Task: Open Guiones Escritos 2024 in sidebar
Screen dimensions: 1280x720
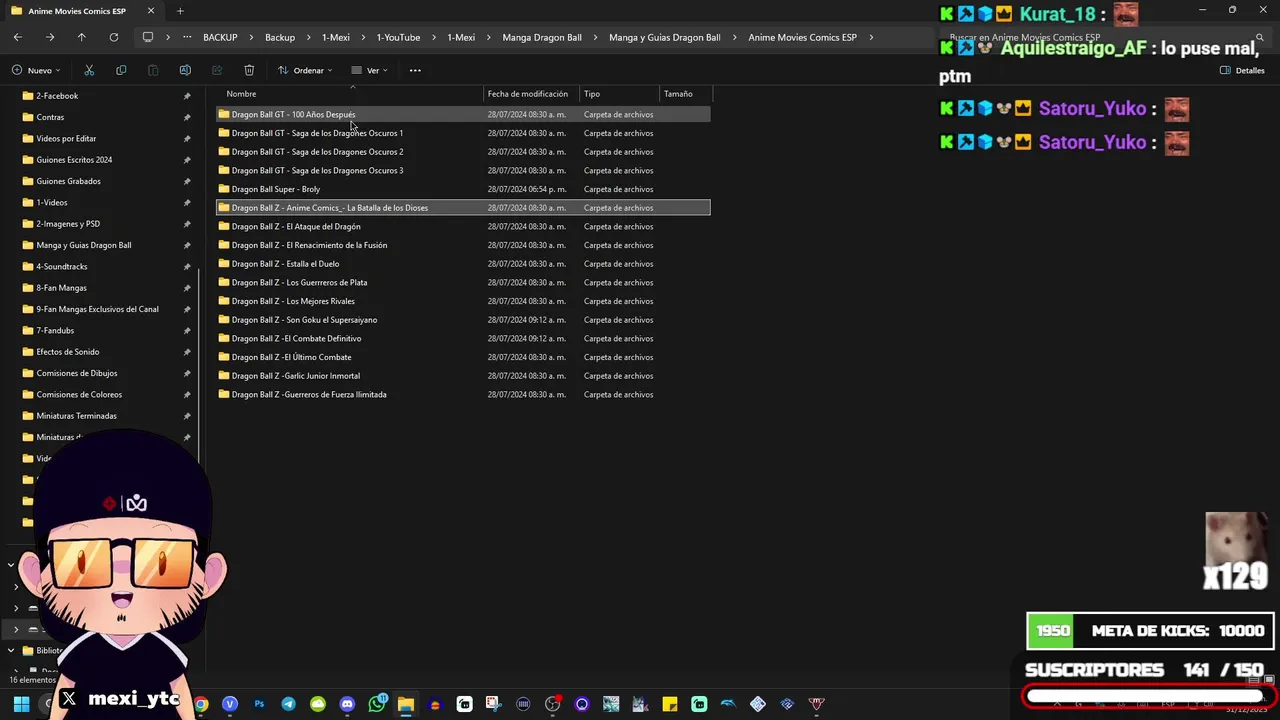Action: coord(74,160)
